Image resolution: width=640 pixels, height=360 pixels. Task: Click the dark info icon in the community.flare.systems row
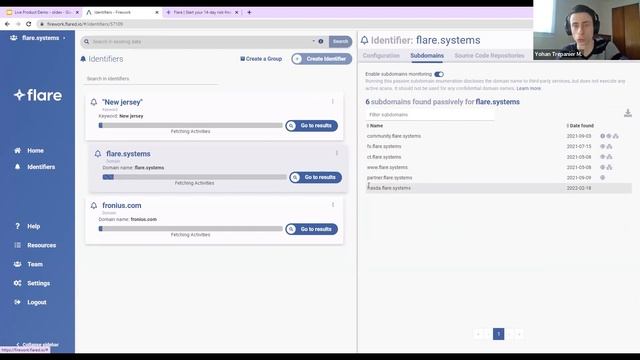click(602, 136)
